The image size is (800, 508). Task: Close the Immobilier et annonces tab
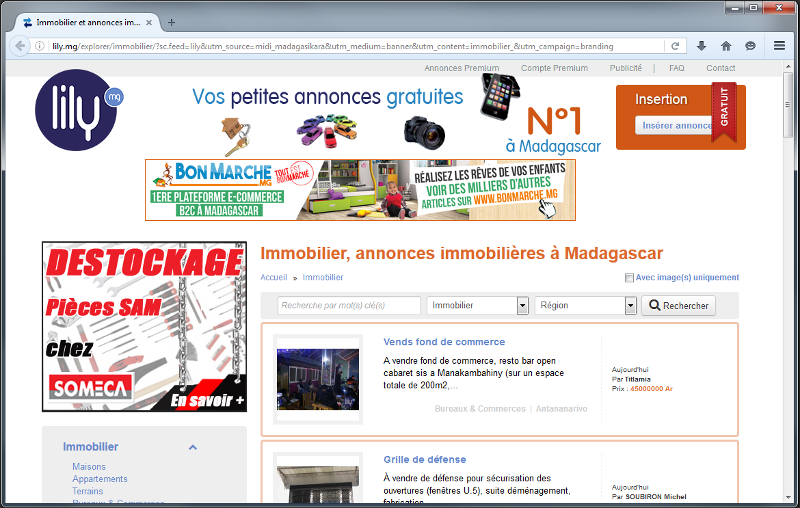pyautogui.click(x=149, y=22)
